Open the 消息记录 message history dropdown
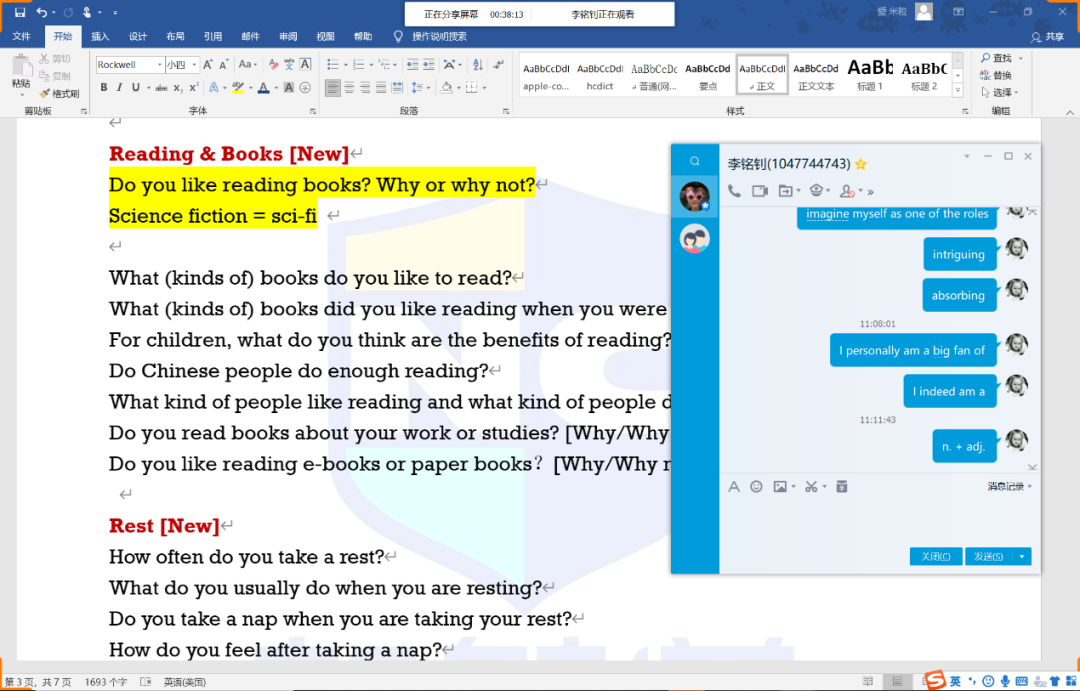The width and height of the screenshot is (1080, 691). pos(1009,487)
